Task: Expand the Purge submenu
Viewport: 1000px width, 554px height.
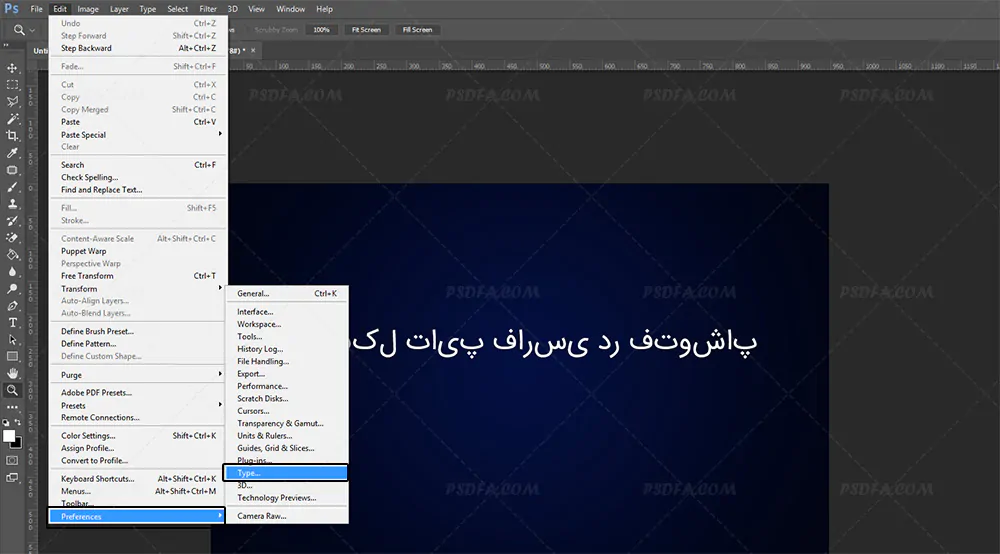Action: click(x=138, y=375)
